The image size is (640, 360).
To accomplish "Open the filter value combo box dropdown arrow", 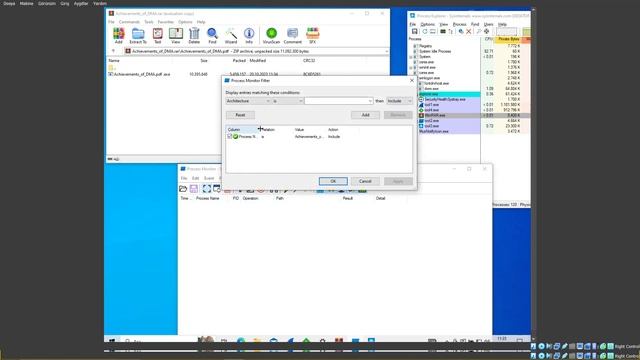I will 370,101.
